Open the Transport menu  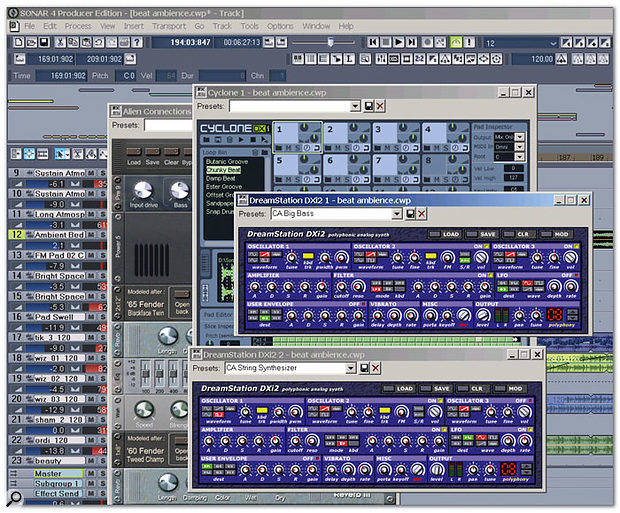pyautogui.click(x=169, y=26)
